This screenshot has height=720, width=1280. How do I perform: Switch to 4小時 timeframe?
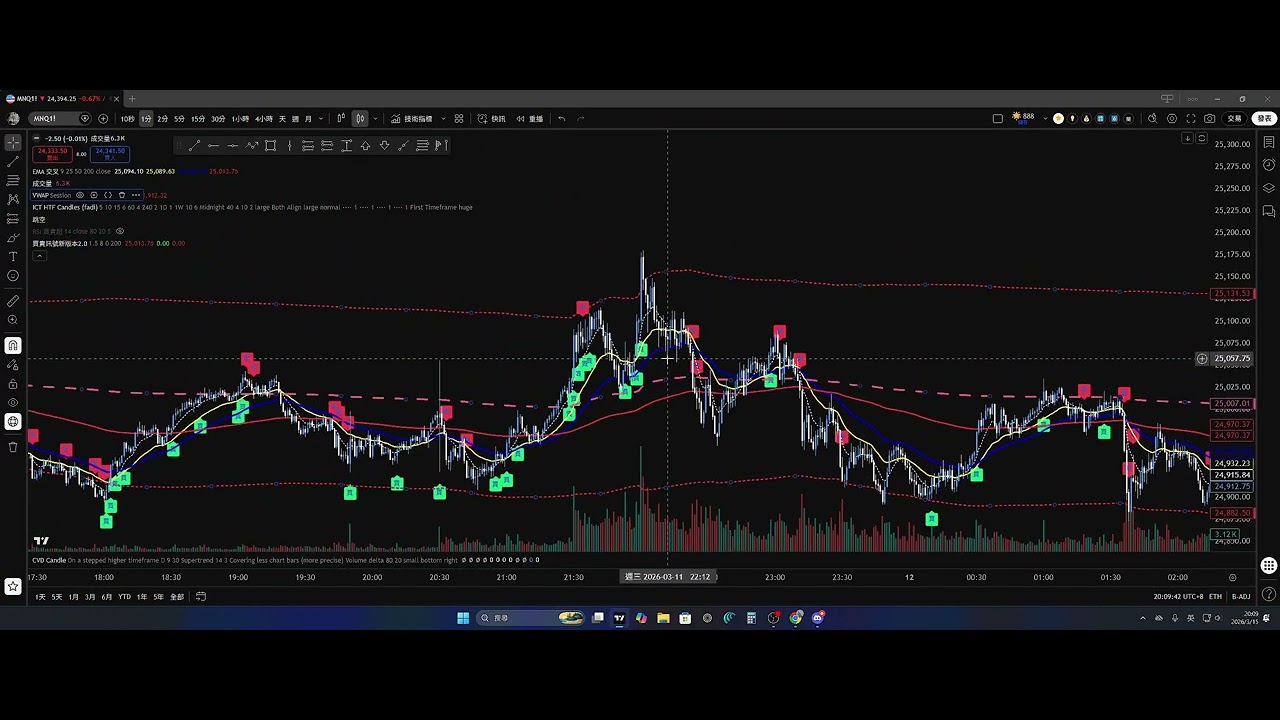[264, 119]
